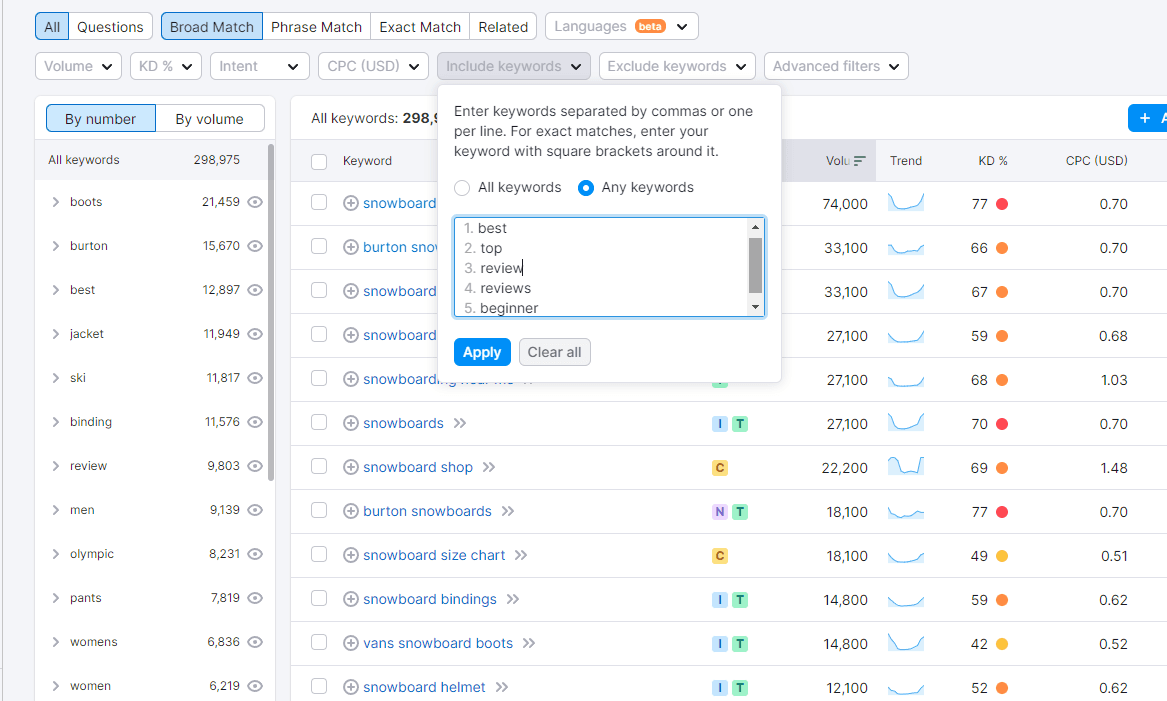Select the 'All keywords' radio option
Image resolution: width=1167 pixels, height=701 pixels.
(x=462, y=187)
